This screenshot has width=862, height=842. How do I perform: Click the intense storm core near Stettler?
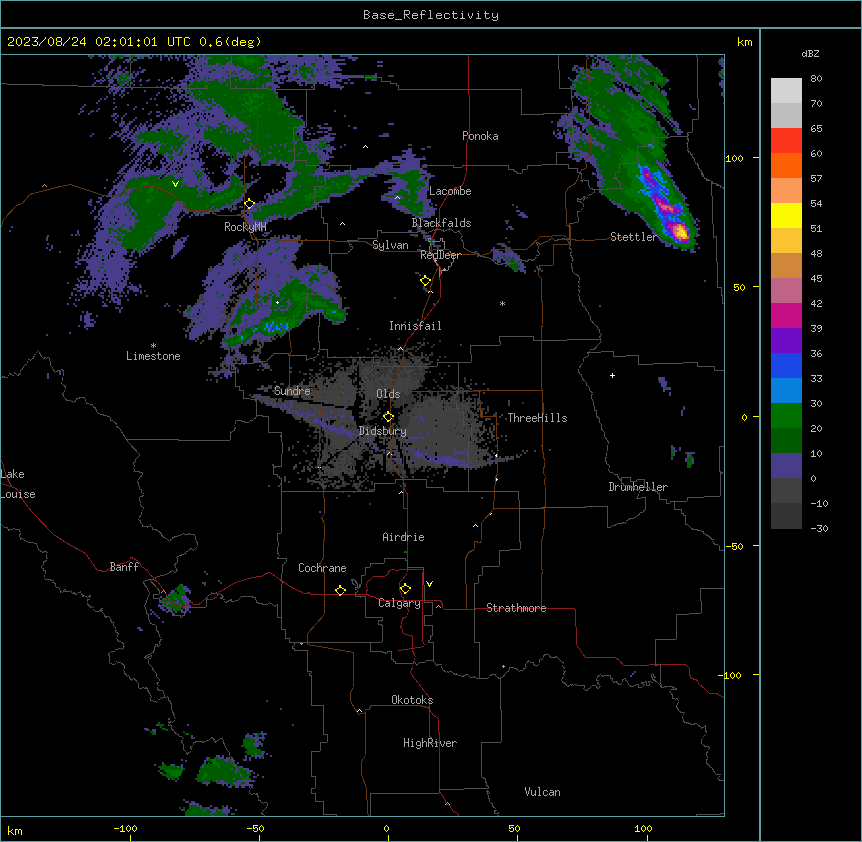680,231
